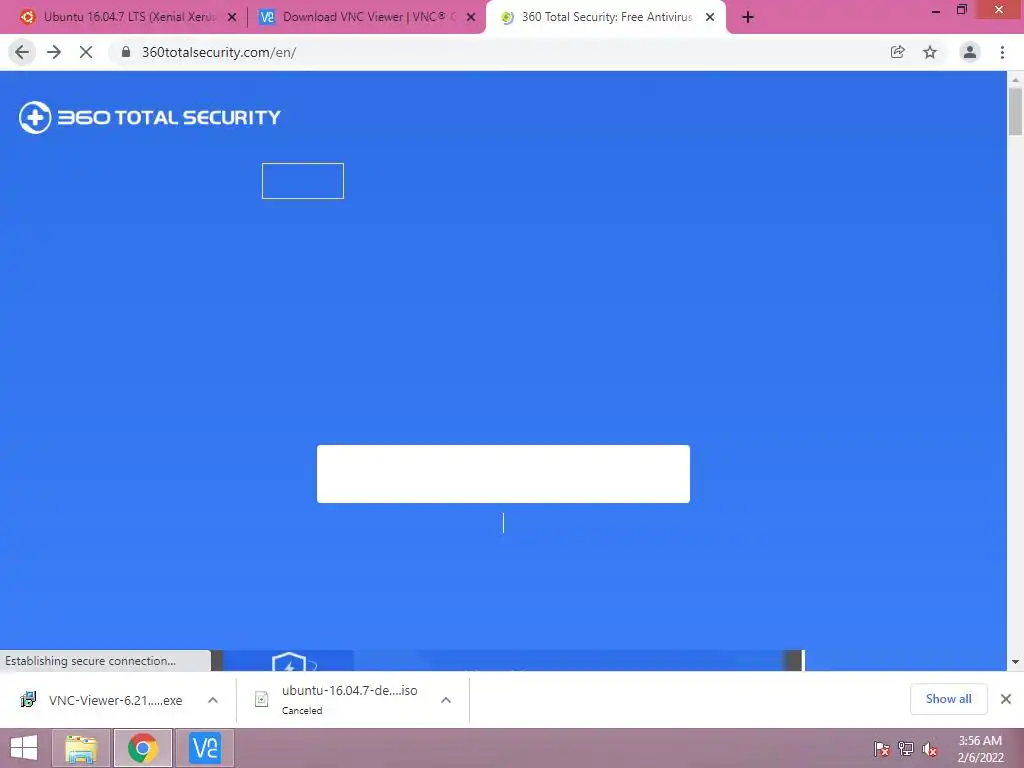The image size is (1024, 768).
Task: Open Windows Start menu
Action: tap(24, 748)
